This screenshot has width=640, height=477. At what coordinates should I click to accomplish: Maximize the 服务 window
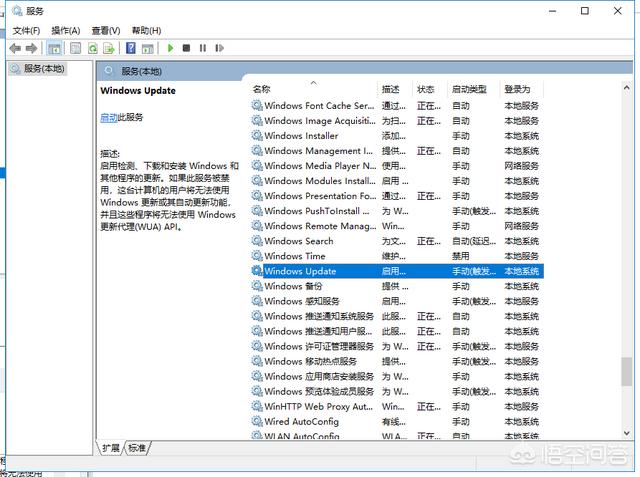pyautogui.click(x=585, y=11)
